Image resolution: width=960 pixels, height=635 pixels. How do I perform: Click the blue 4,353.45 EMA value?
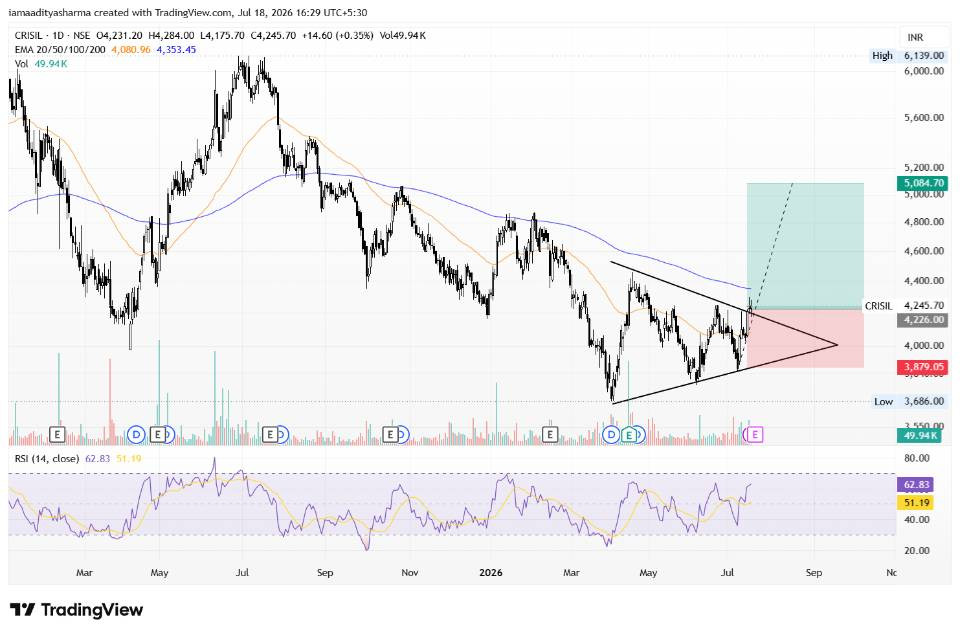176,49
